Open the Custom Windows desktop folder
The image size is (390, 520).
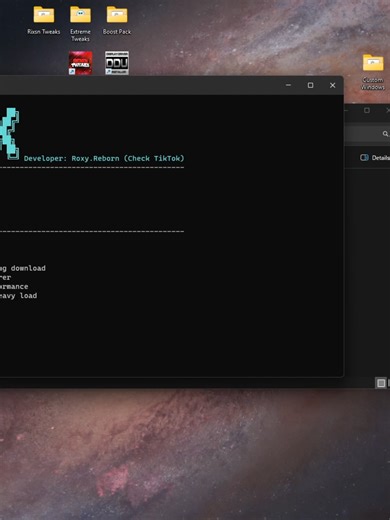pyautogui.click(x=373, y=72)
